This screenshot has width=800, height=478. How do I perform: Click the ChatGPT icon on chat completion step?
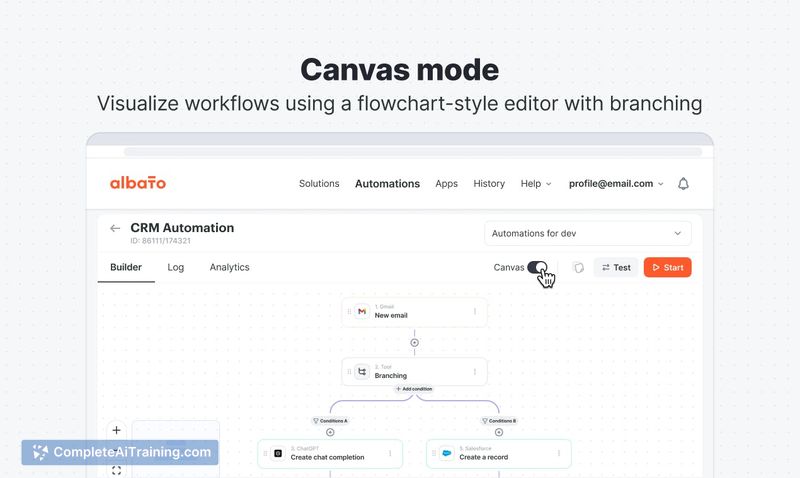click(x=278, y=453)
